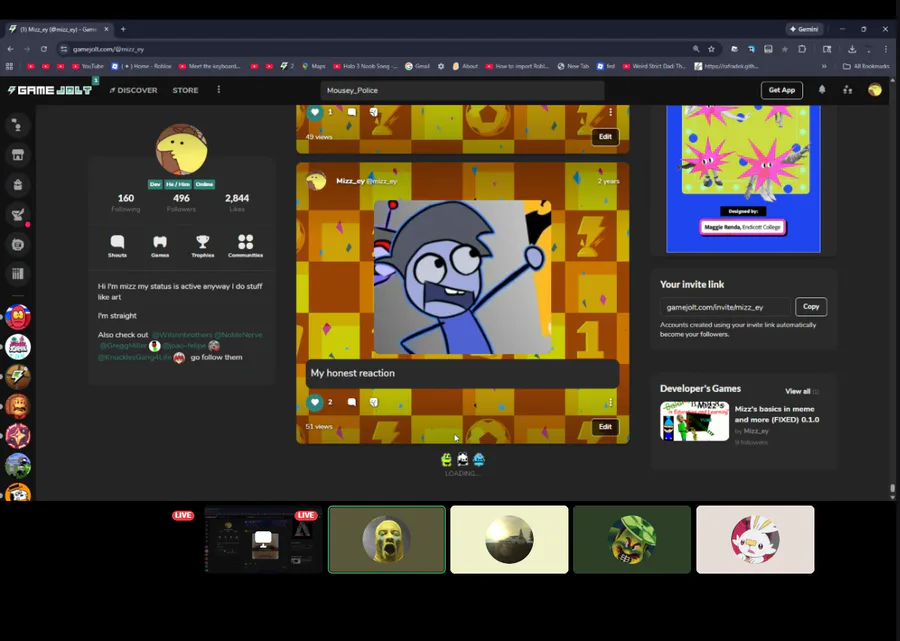Open comments on My honest reaction post
This screenshot has height=641, width=900.
(352, 402)
